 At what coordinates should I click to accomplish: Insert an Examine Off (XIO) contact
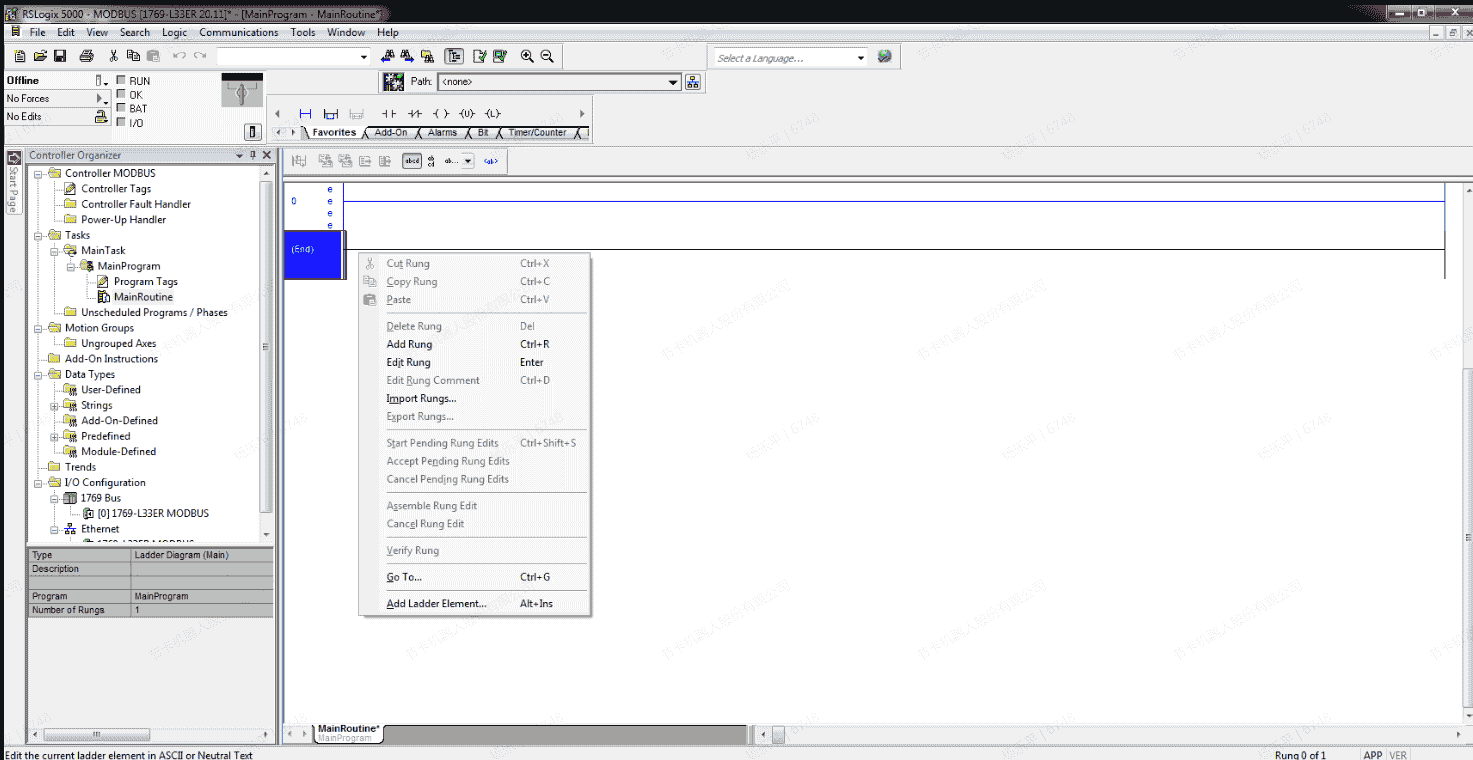point(415,114)
